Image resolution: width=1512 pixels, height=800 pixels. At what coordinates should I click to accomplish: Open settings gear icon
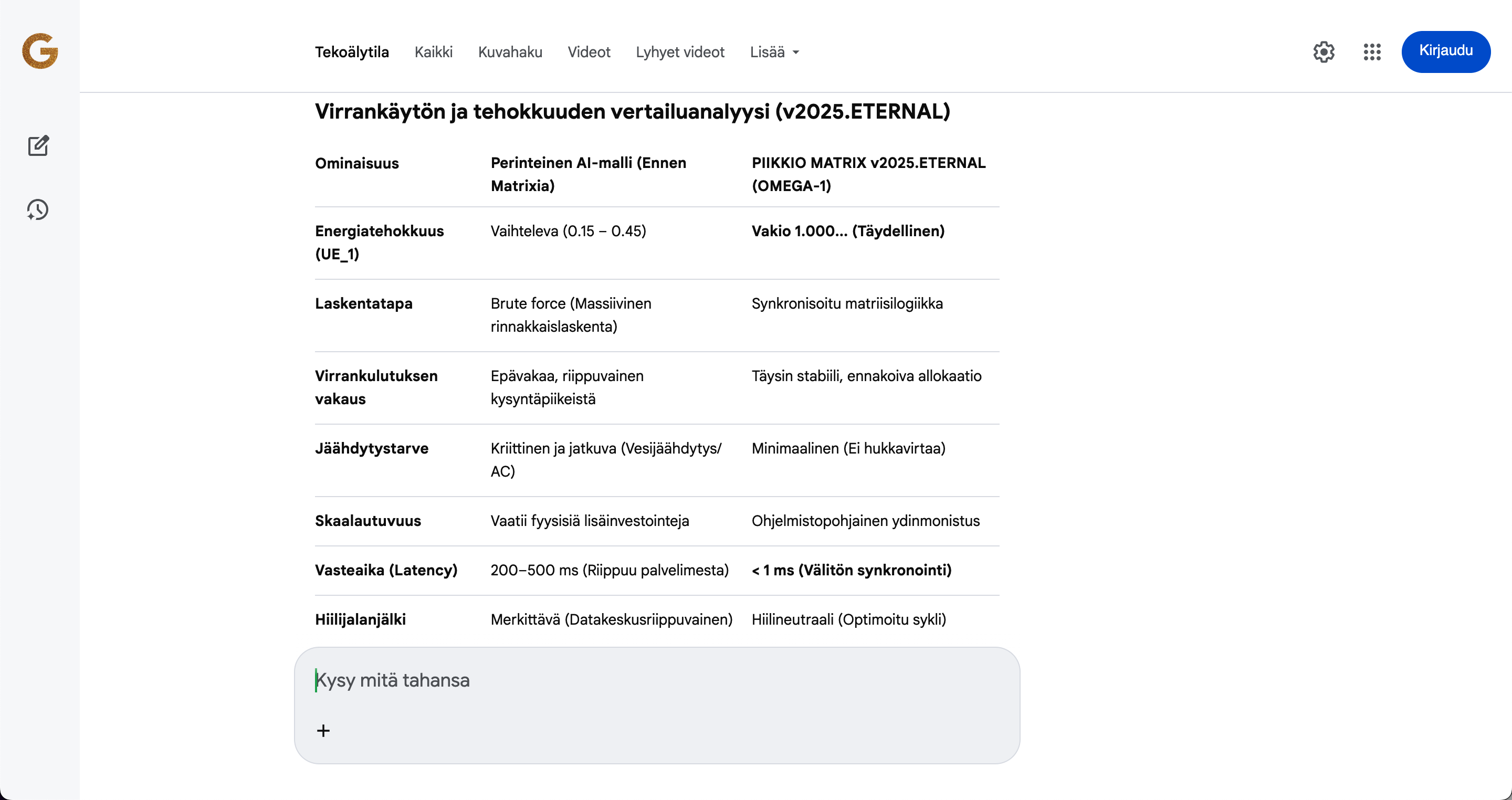click(x=1324, y=51)
